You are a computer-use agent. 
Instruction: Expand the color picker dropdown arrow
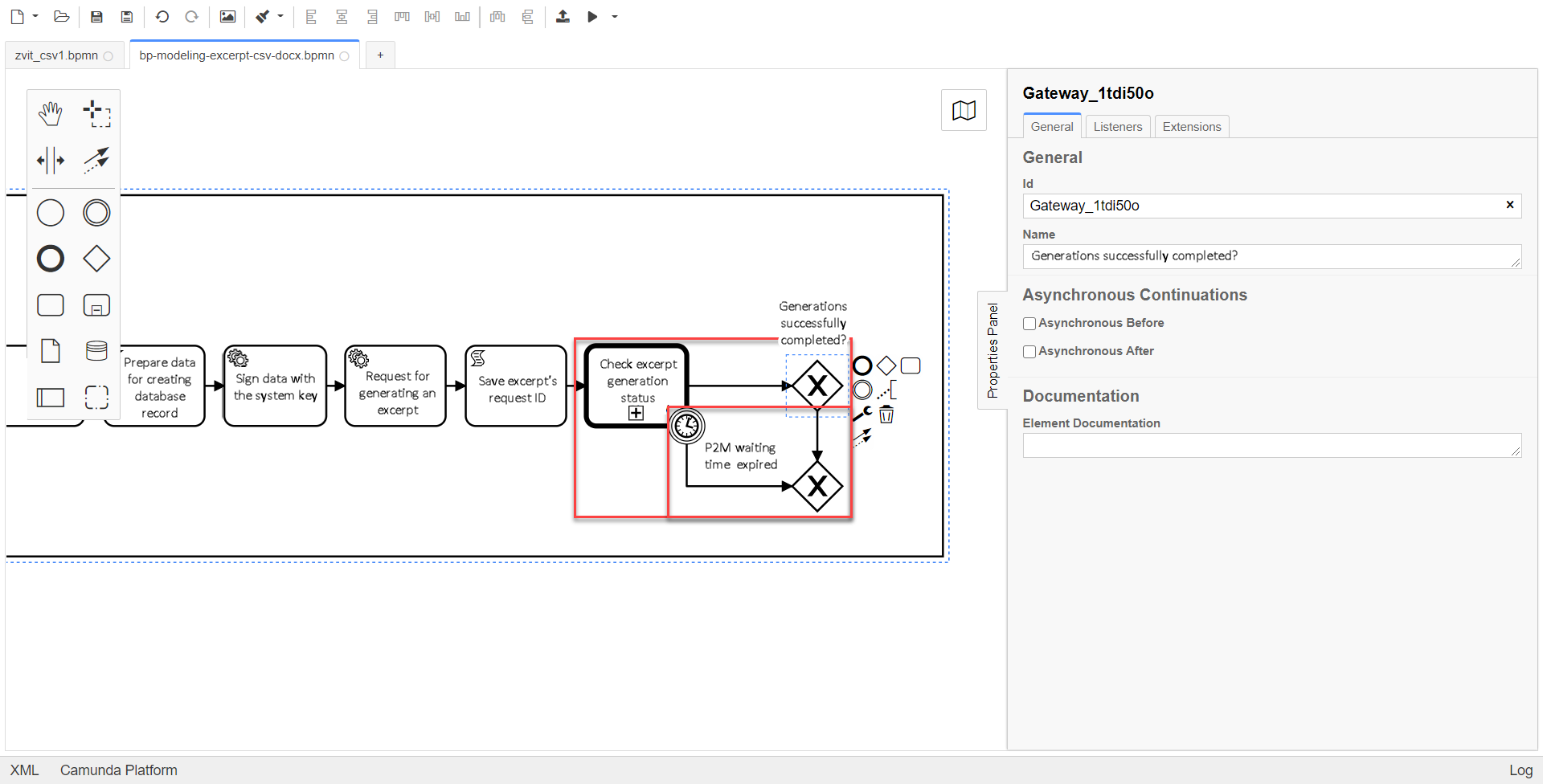280,16
